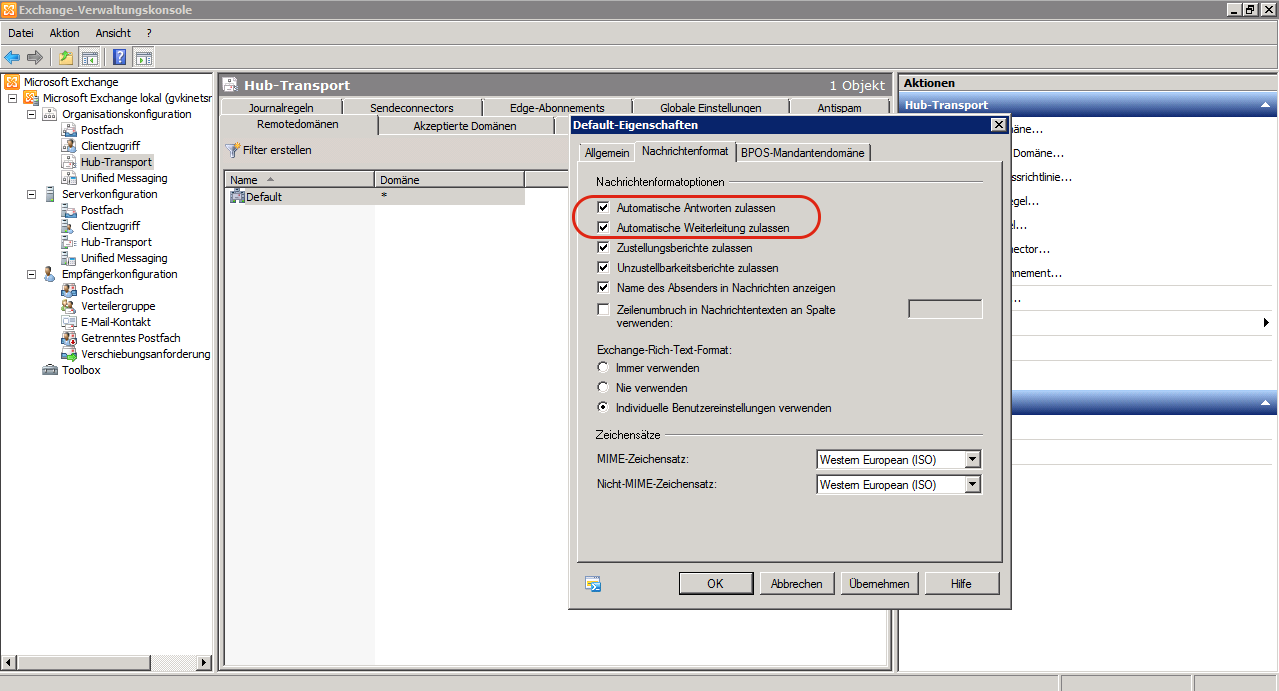Open the Akzeptierte Domänen tab
Image resolution: width=1279 pixels, height=691 pixels.
465,126
